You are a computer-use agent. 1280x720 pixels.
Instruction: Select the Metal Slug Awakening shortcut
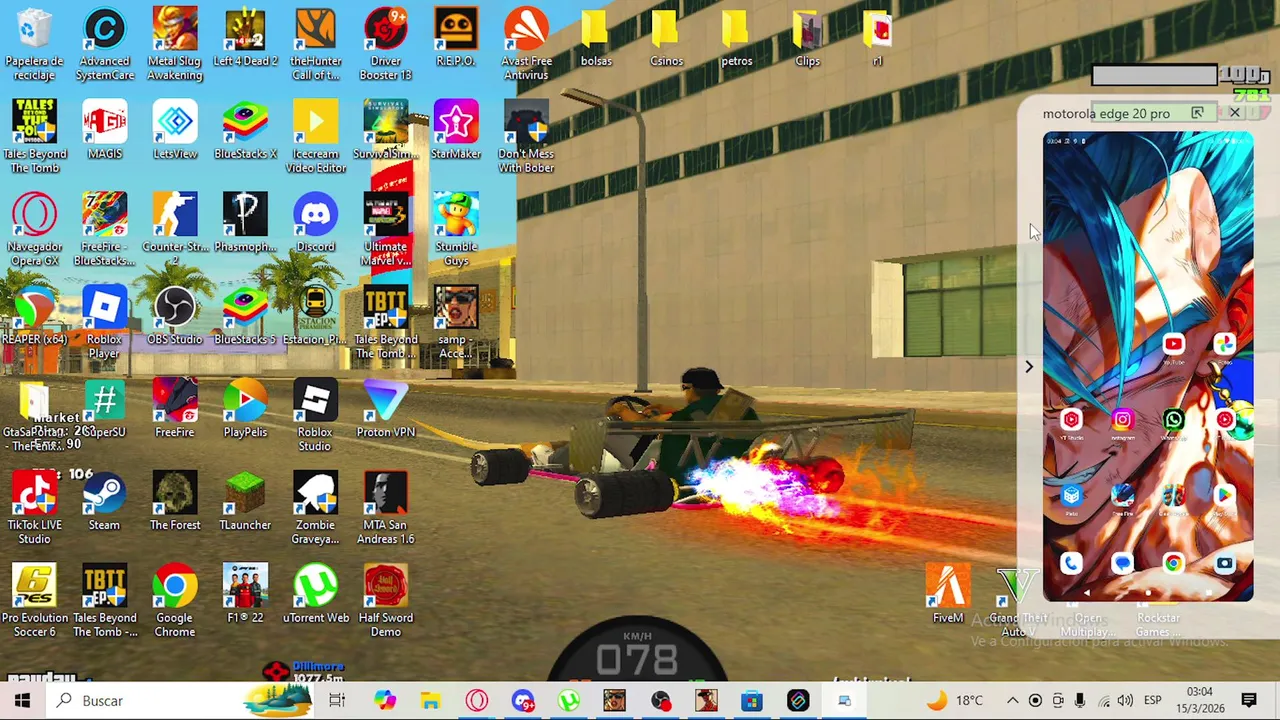click(x=175, y=44)
